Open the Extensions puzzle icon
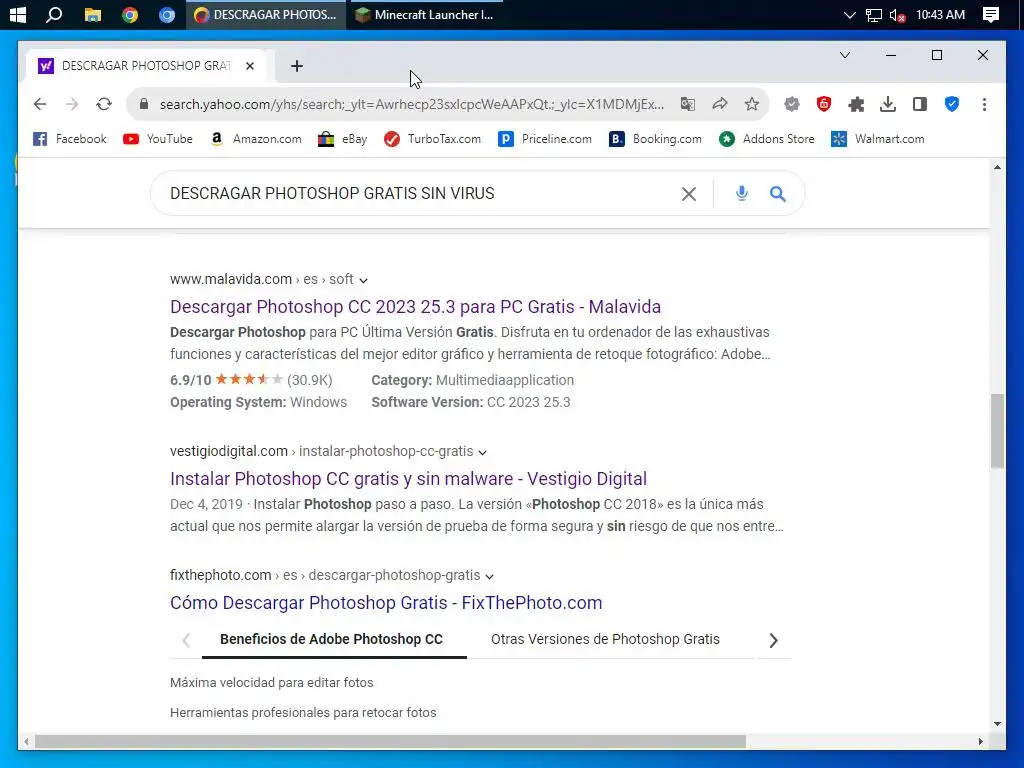 point(856,104)
